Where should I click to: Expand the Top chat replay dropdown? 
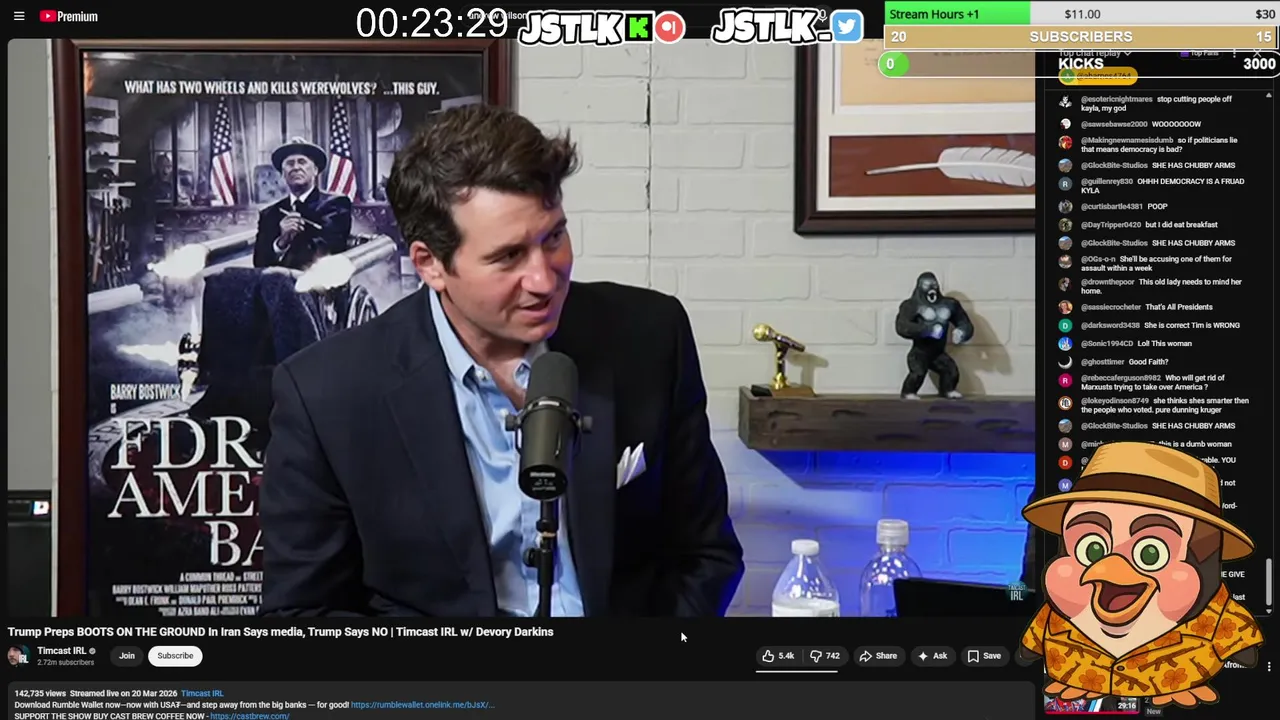(x=1095, y=53)
